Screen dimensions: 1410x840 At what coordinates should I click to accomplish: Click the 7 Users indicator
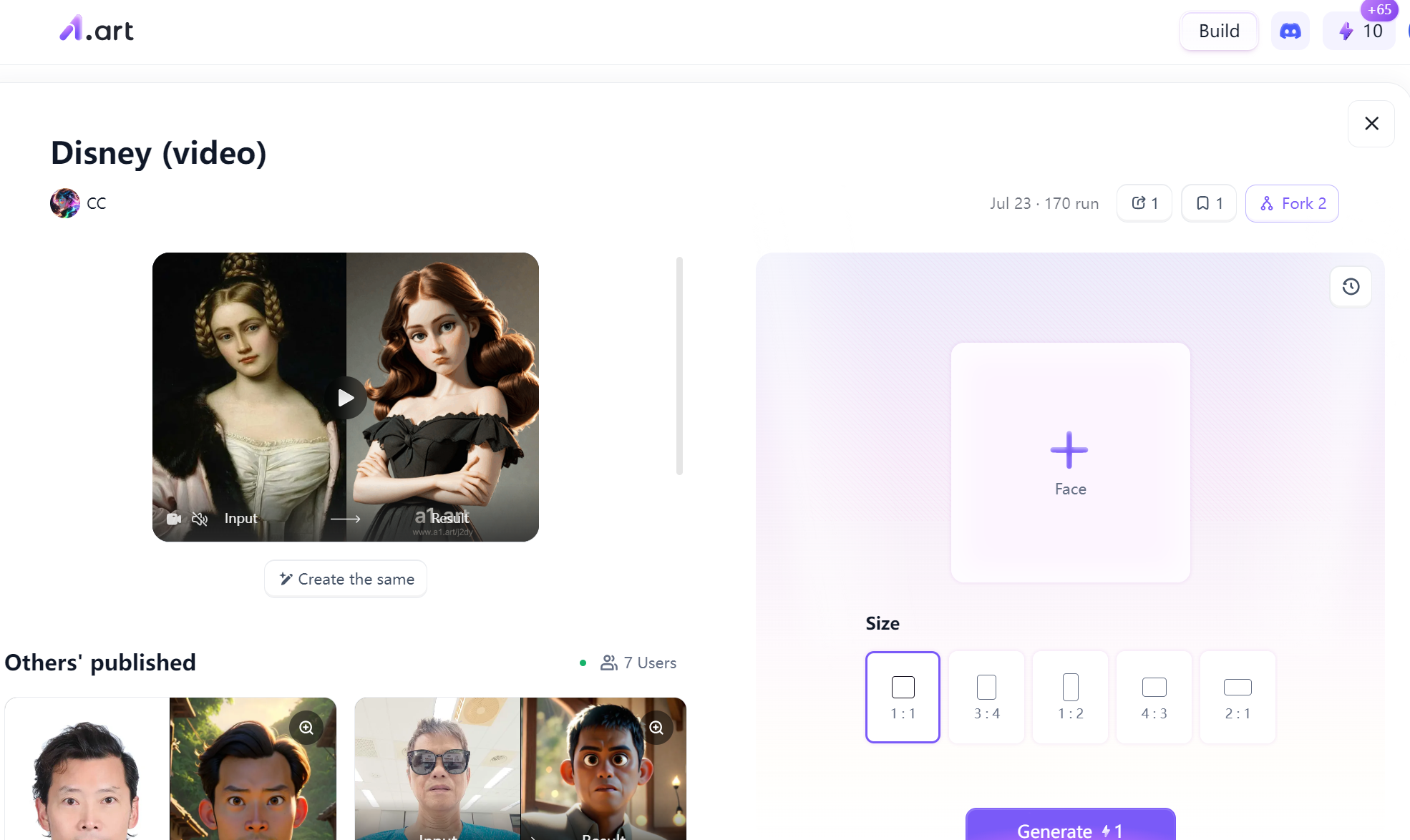638,663
